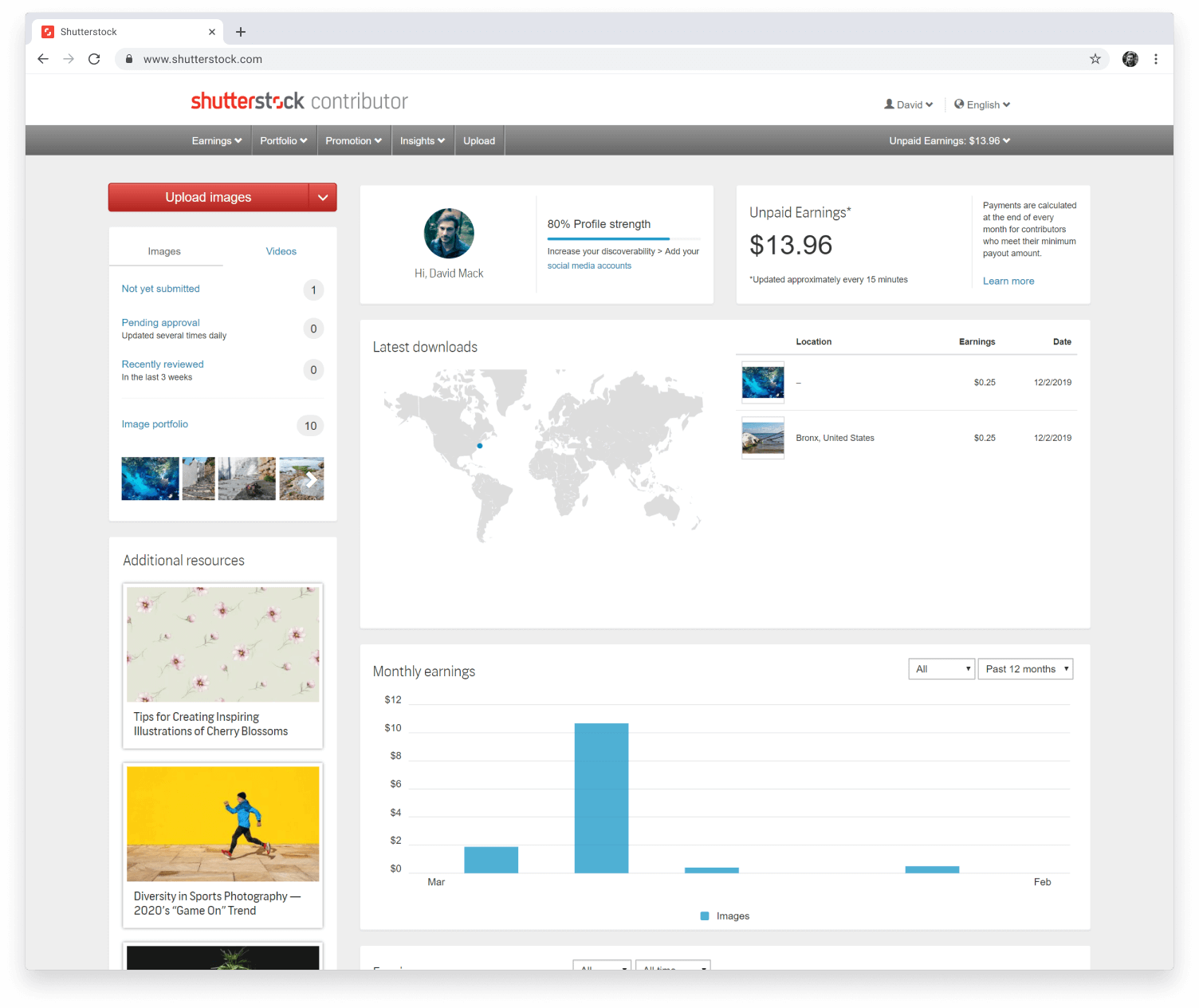Click the $13.96 unpaid earnings amount

pyautogui.click(x=791, y=245)
